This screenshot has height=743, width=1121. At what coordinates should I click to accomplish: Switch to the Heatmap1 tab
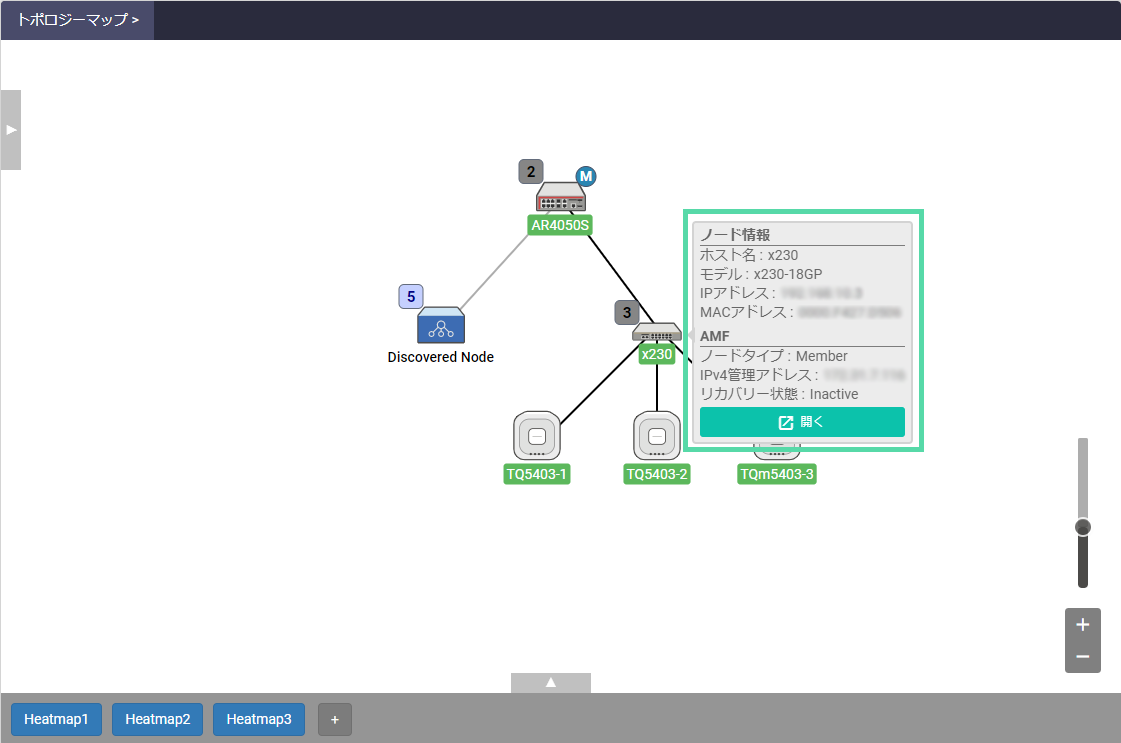tap(56, 719)
